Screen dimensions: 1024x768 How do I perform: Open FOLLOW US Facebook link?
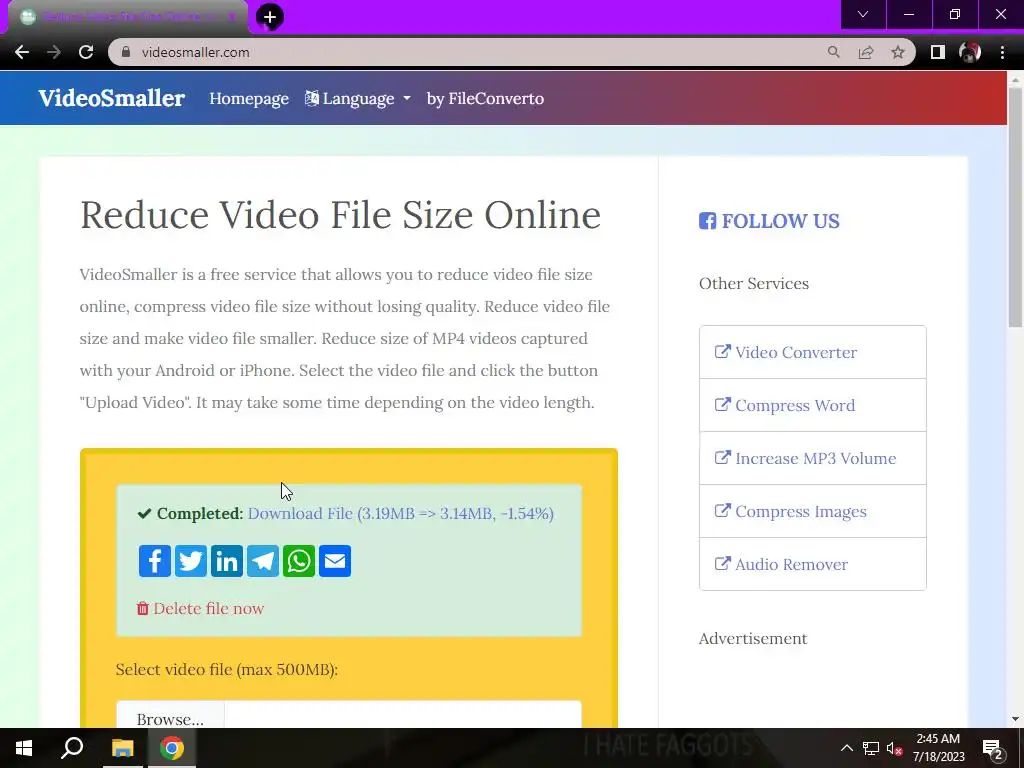[769, 221]
